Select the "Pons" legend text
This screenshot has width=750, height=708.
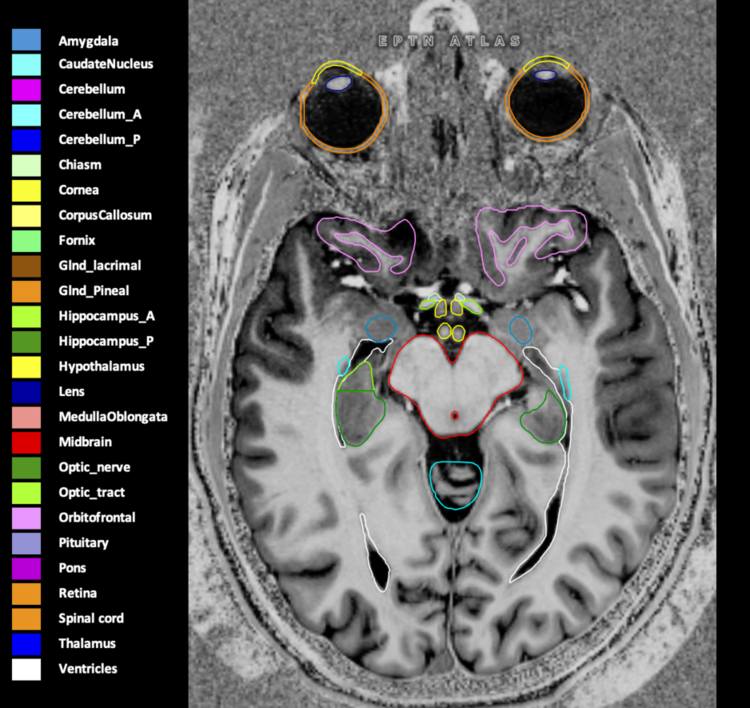72,568
